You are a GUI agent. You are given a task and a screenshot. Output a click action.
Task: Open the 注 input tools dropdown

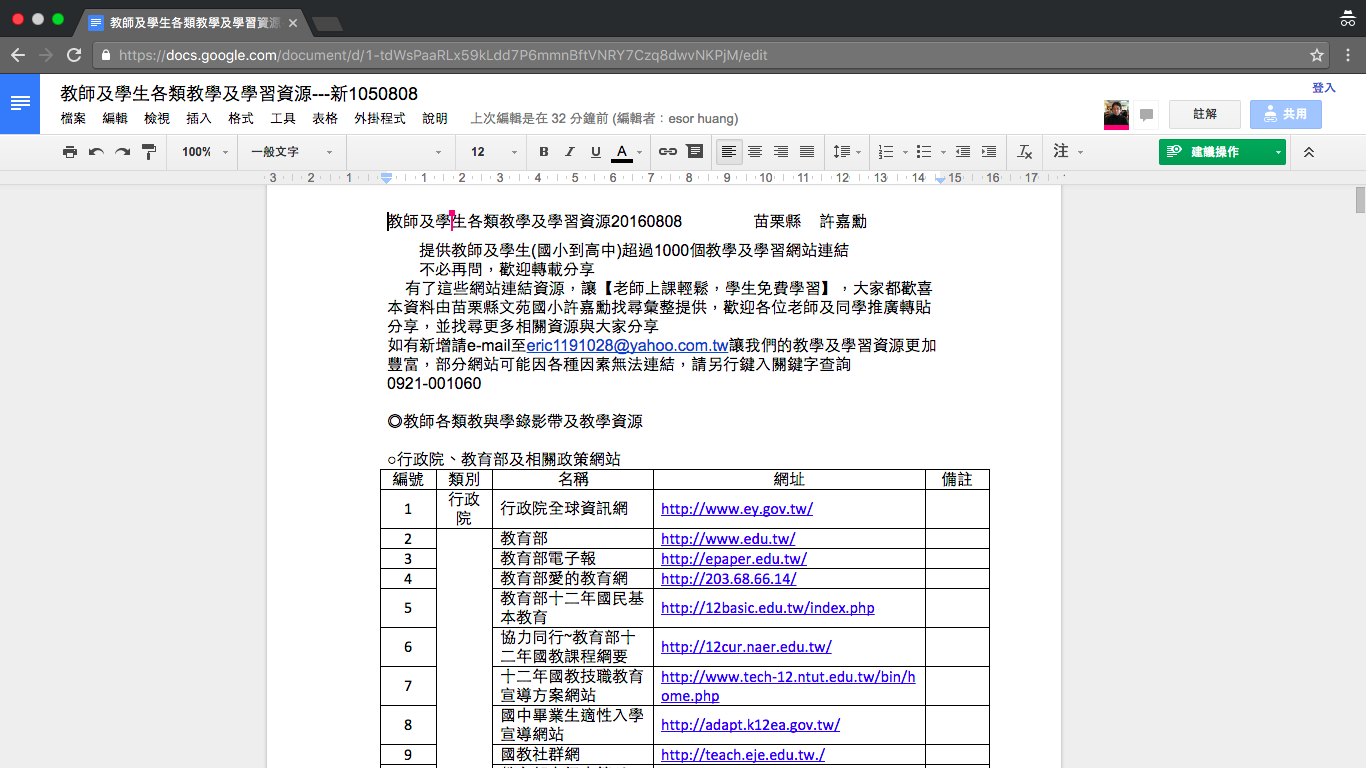(x=1068, y=152)
